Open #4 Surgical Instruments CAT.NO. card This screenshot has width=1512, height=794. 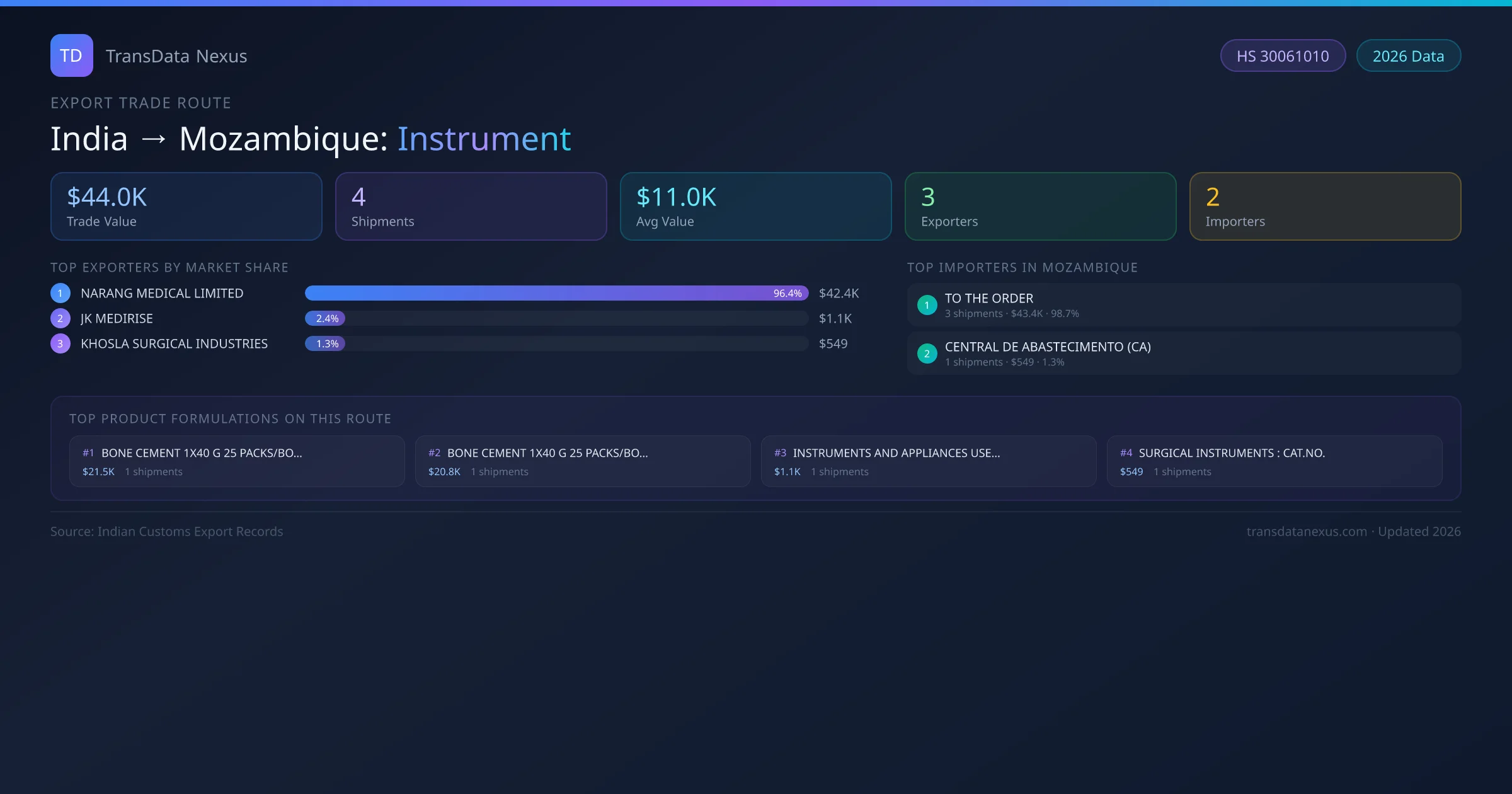click(x=1274, y=461)
